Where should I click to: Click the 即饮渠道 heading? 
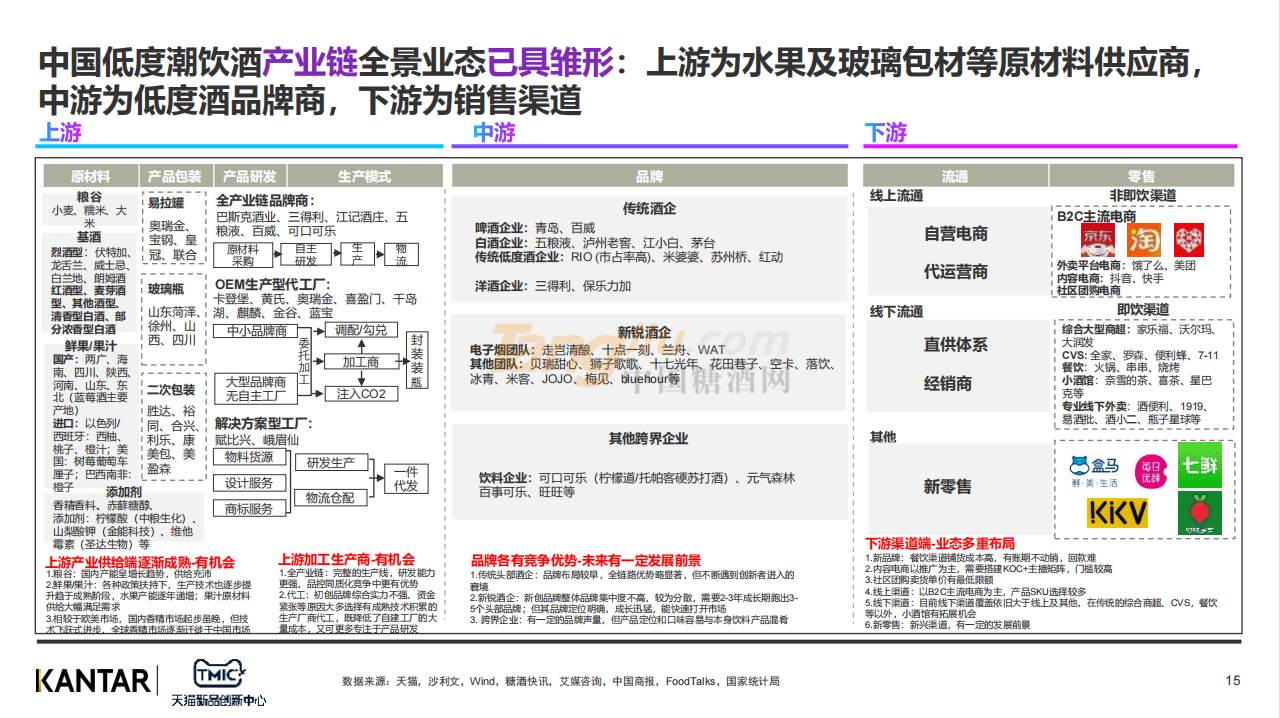coord(1145,311)
